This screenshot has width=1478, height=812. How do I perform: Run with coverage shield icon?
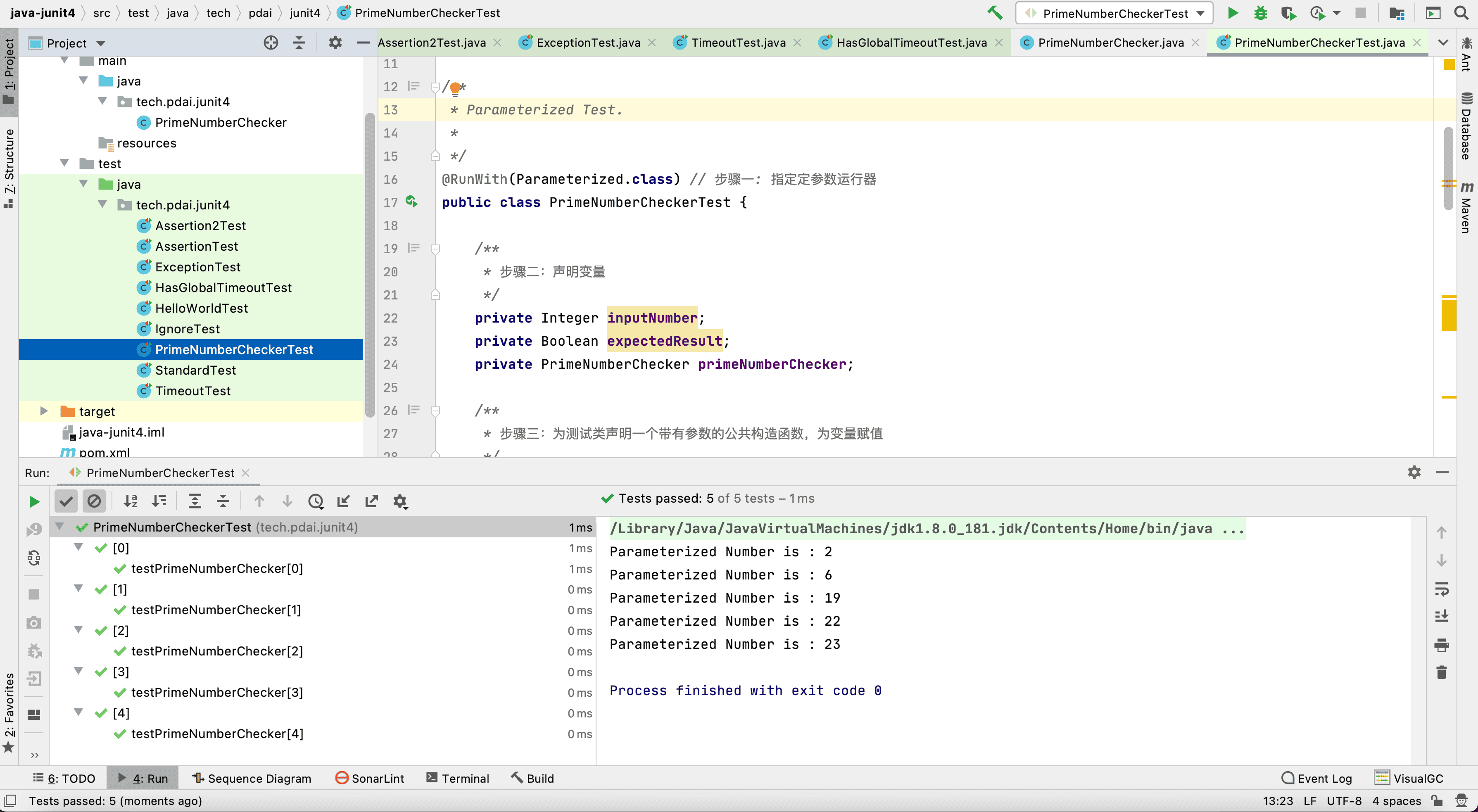pyautogui.click(x=1289, y=13)
